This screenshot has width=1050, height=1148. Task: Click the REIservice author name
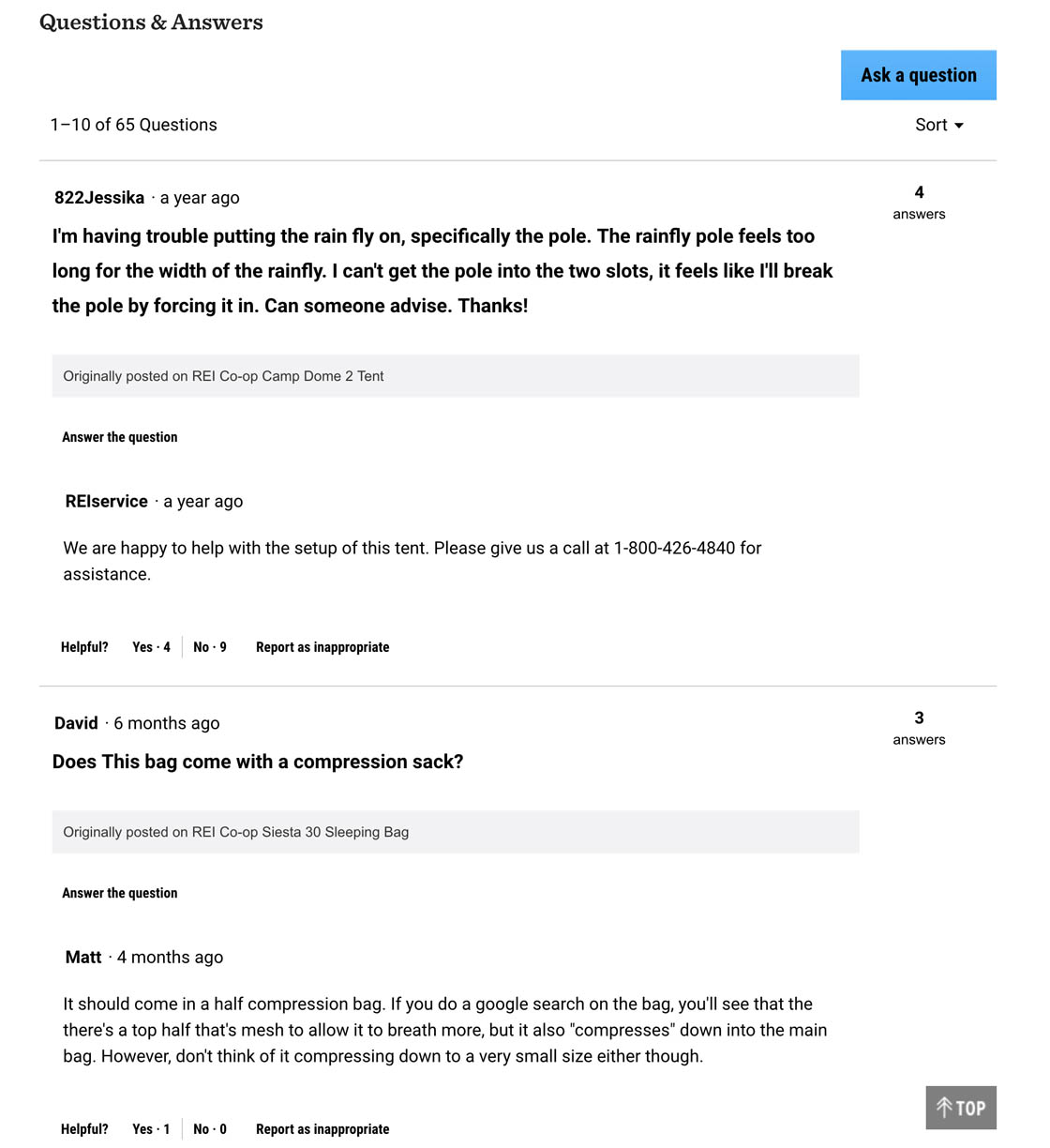click(106, 502)
